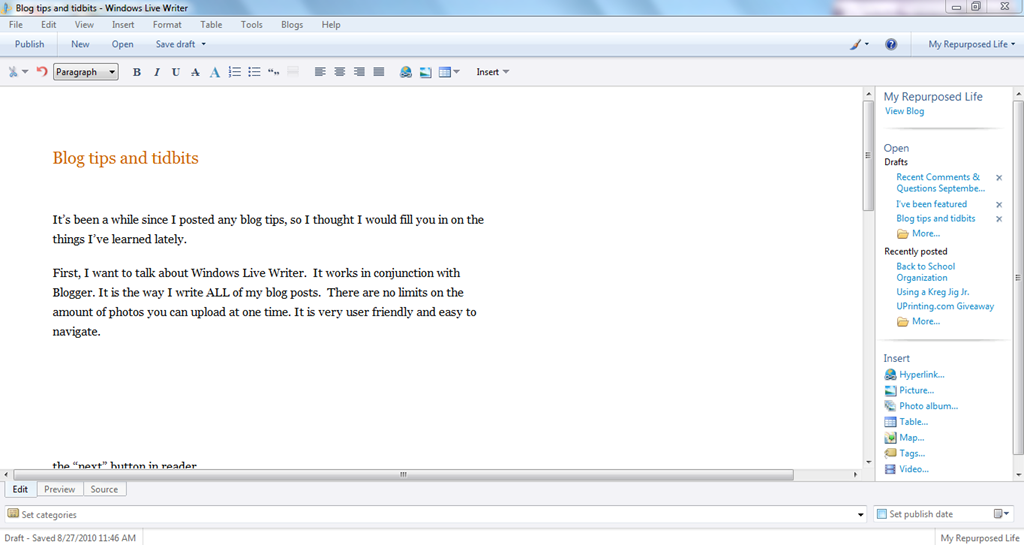The image size is (1024, 545).
Task: Click the sidebar Table... link
Action: (x=914, y=422)
